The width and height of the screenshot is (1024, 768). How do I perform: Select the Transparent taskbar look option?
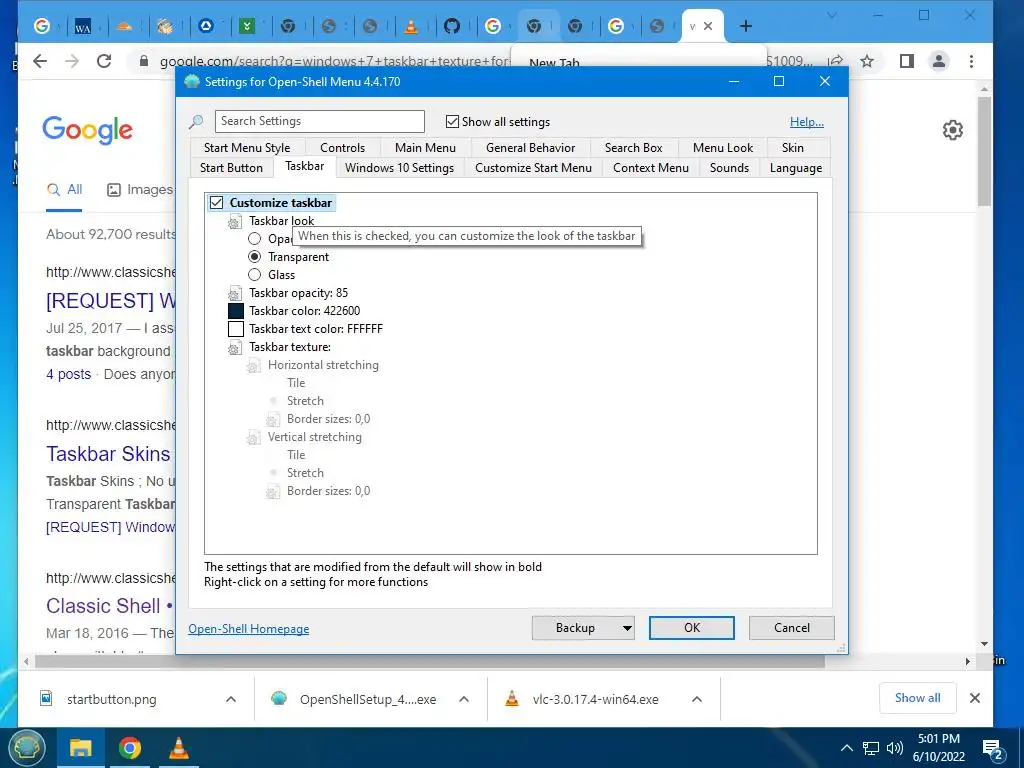[x=255, y=257]
